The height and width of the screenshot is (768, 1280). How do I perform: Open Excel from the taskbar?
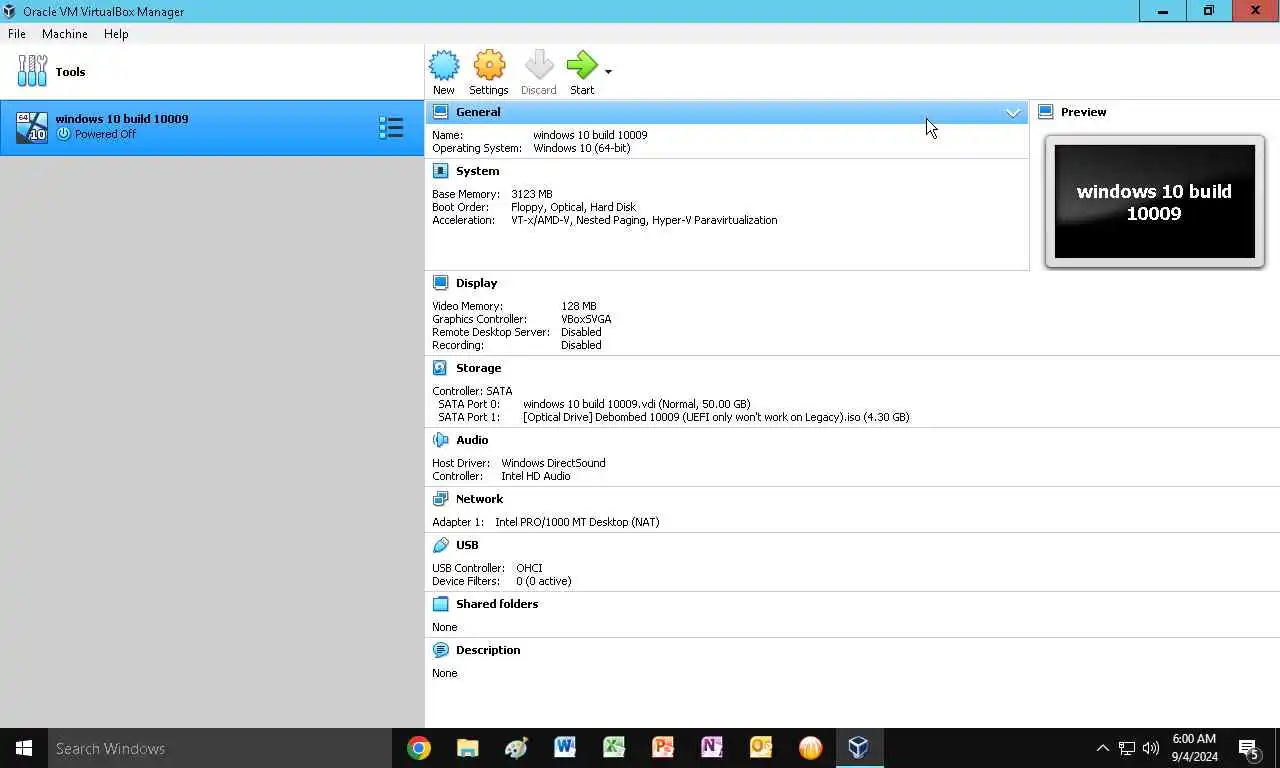(614, 748)
